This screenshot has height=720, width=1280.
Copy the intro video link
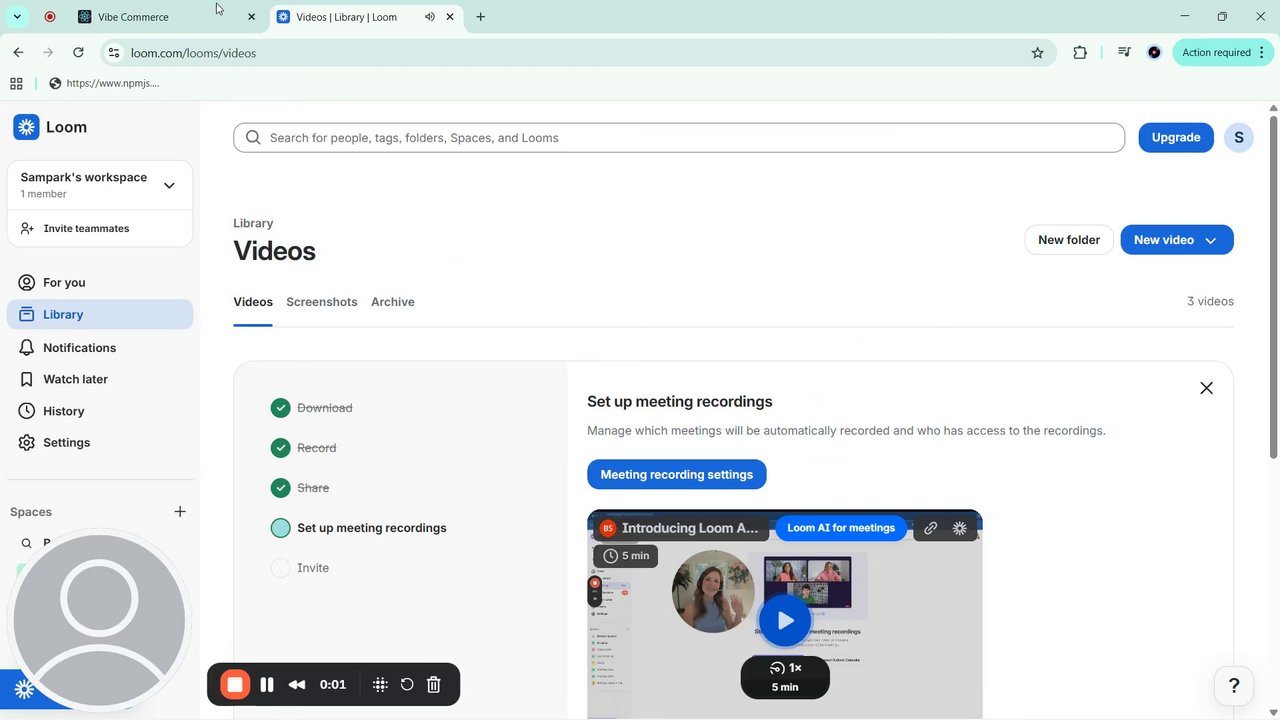coord(931,528)
